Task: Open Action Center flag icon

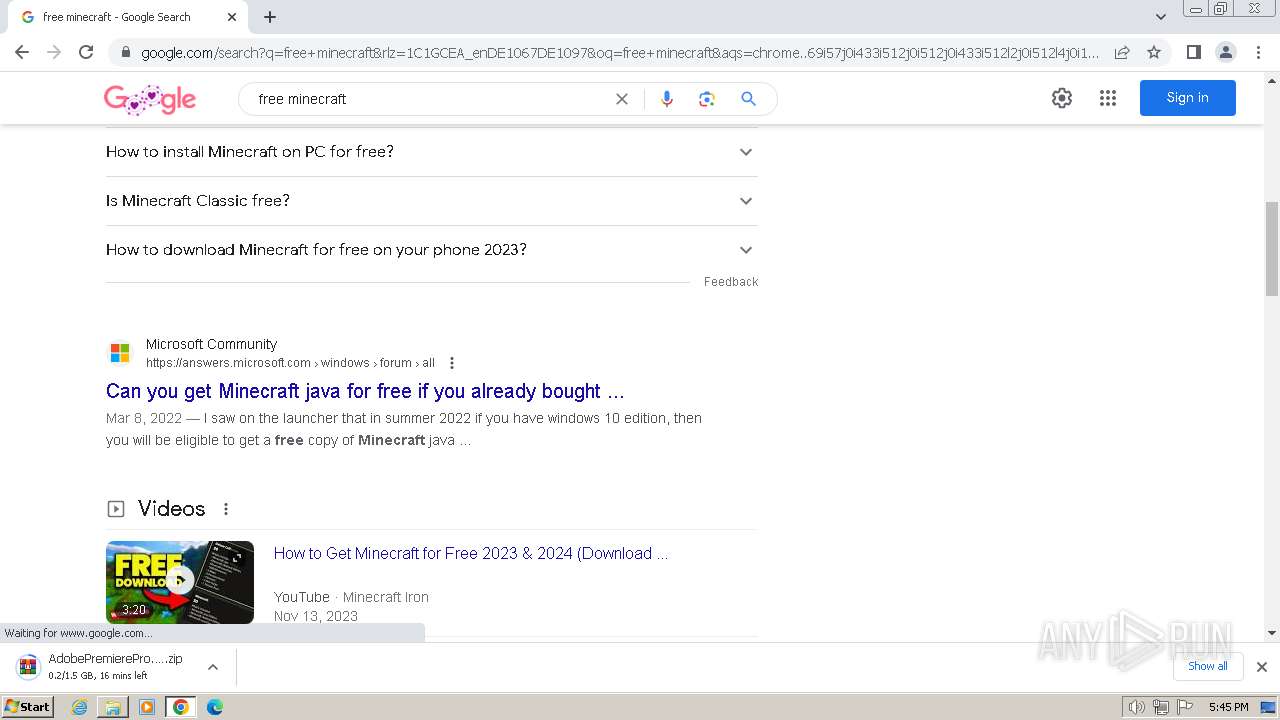Action: (1184, 707)
